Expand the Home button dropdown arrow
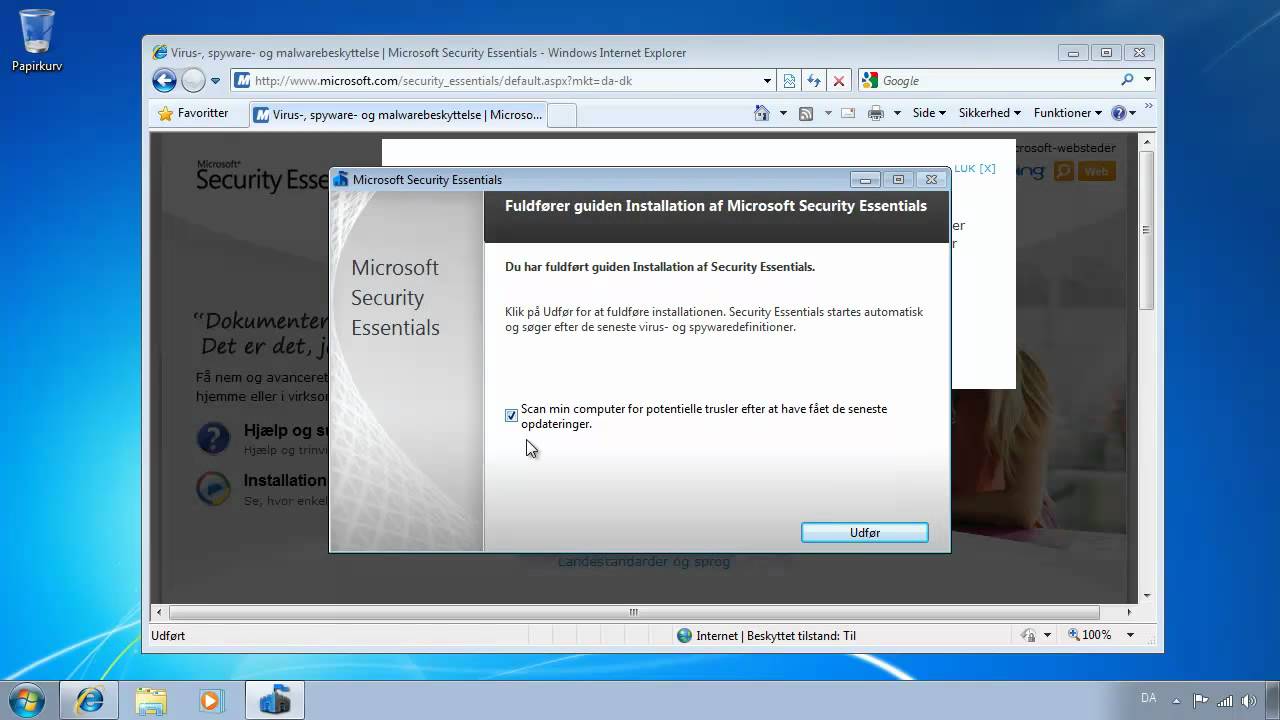Viewport: 1280px width, 720px height. pyautogui.click(x=783, y=113)
